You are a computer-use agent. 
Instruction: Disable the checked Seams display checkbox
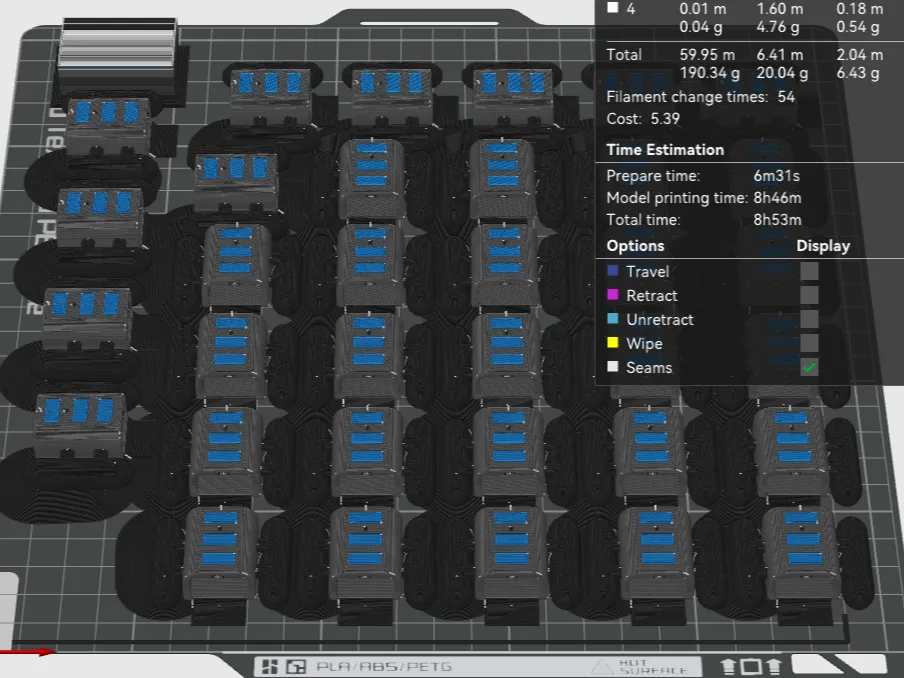click(x=809, y=367)
